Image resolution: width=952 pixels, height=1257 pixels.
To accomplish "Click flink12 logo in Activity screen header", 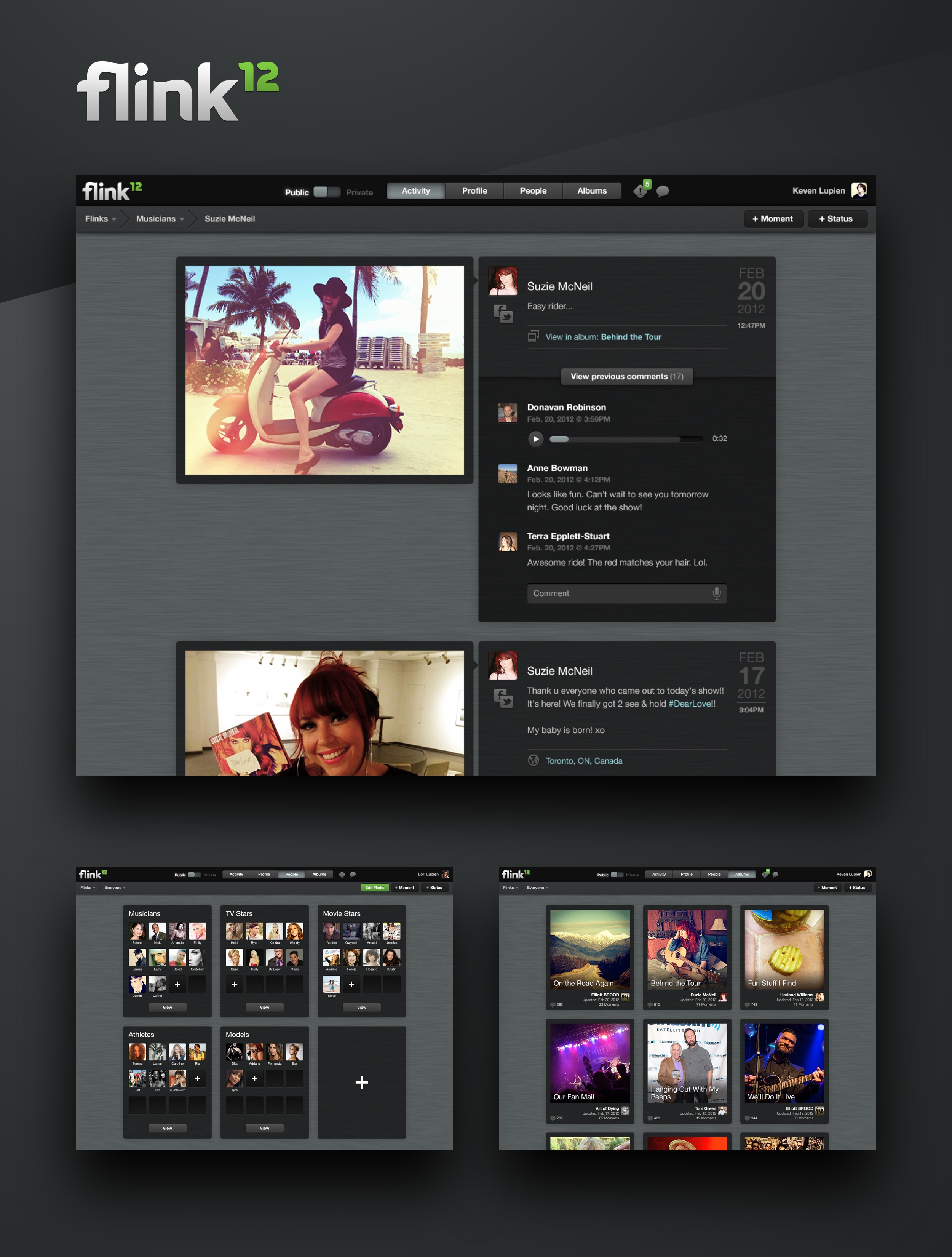I will [112, 191].
